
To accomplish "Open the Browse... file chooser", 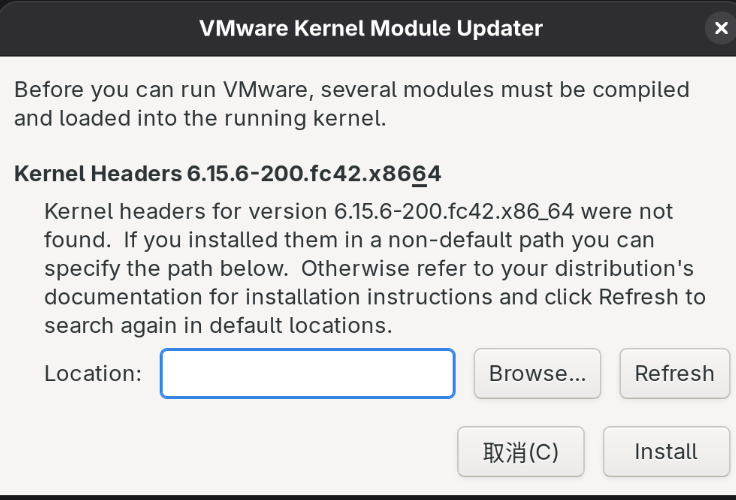I will point(537,373).
